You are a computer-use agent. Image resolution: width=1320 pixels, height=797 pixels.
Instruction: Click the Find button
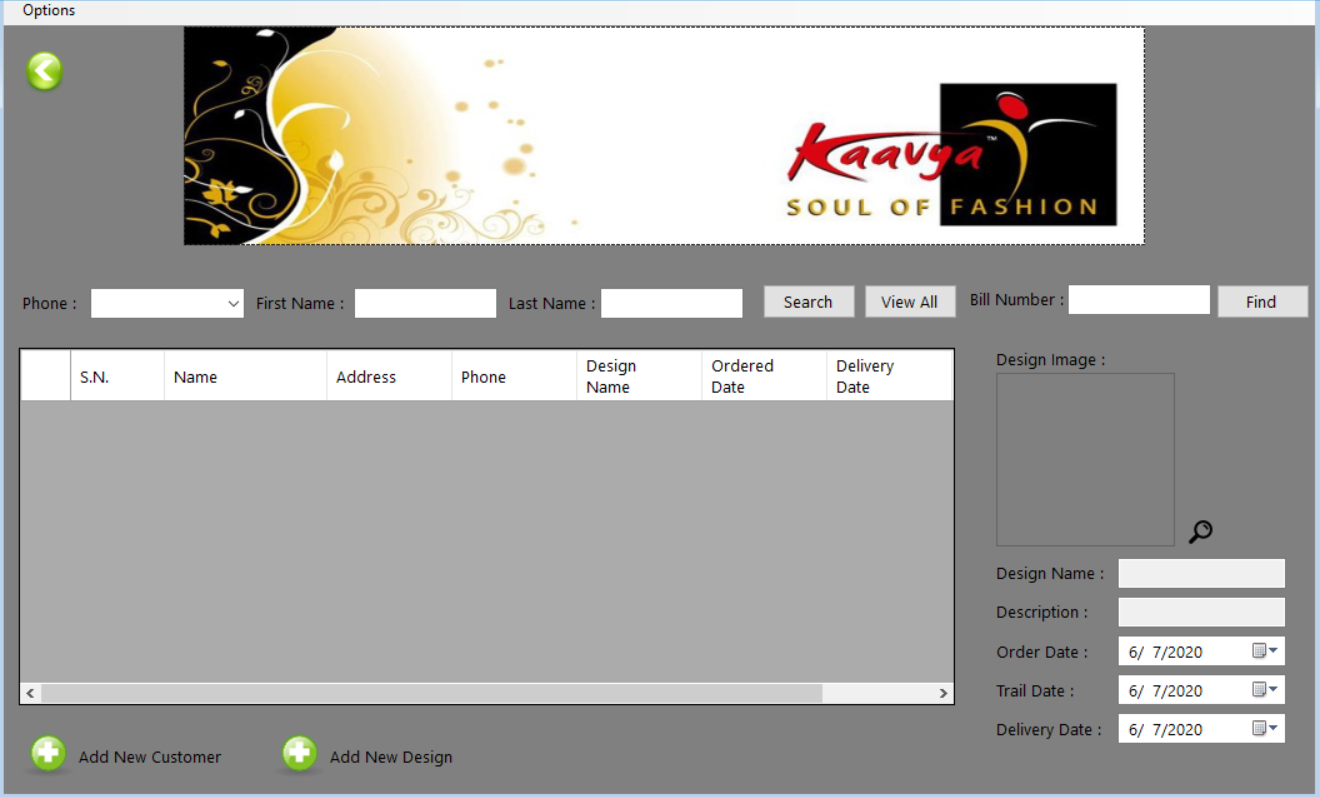click(1261, 302)
